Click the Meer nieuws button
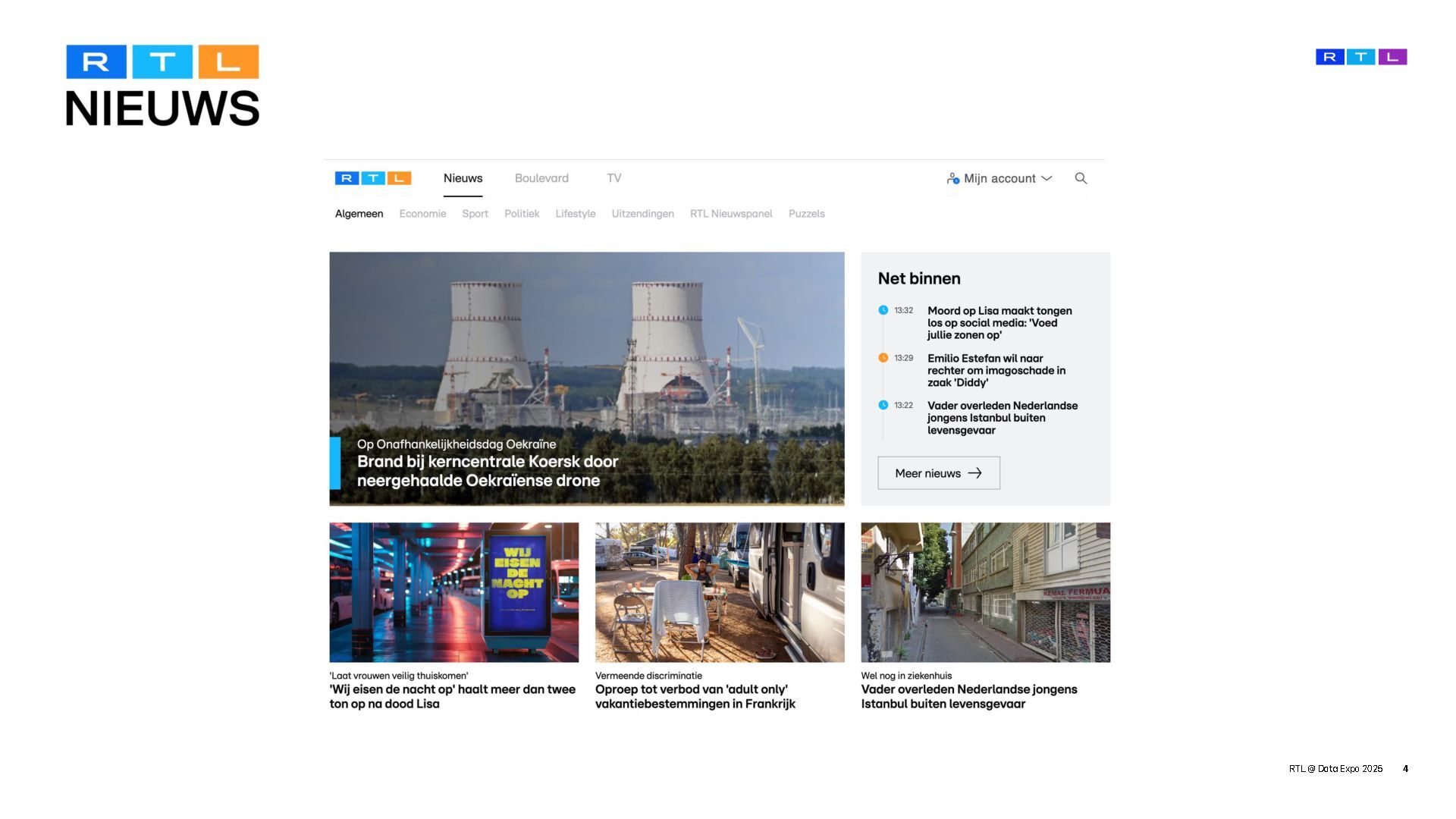This screenshot has height=819, width=1456. coord(938,473)
